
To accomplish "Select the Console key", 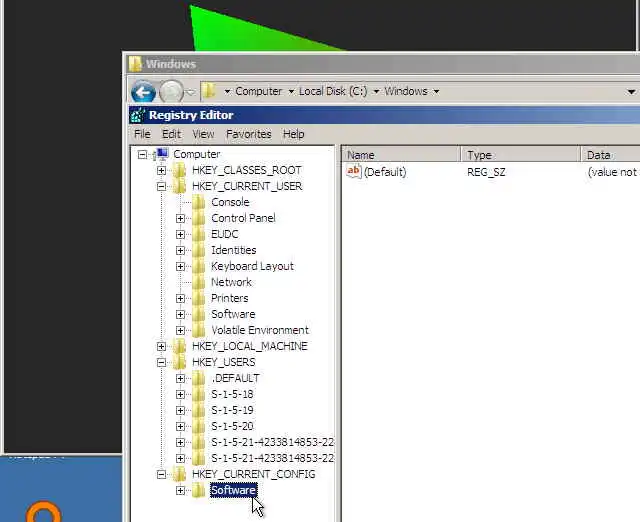I will pyautogui.click(x=230, y=202).
